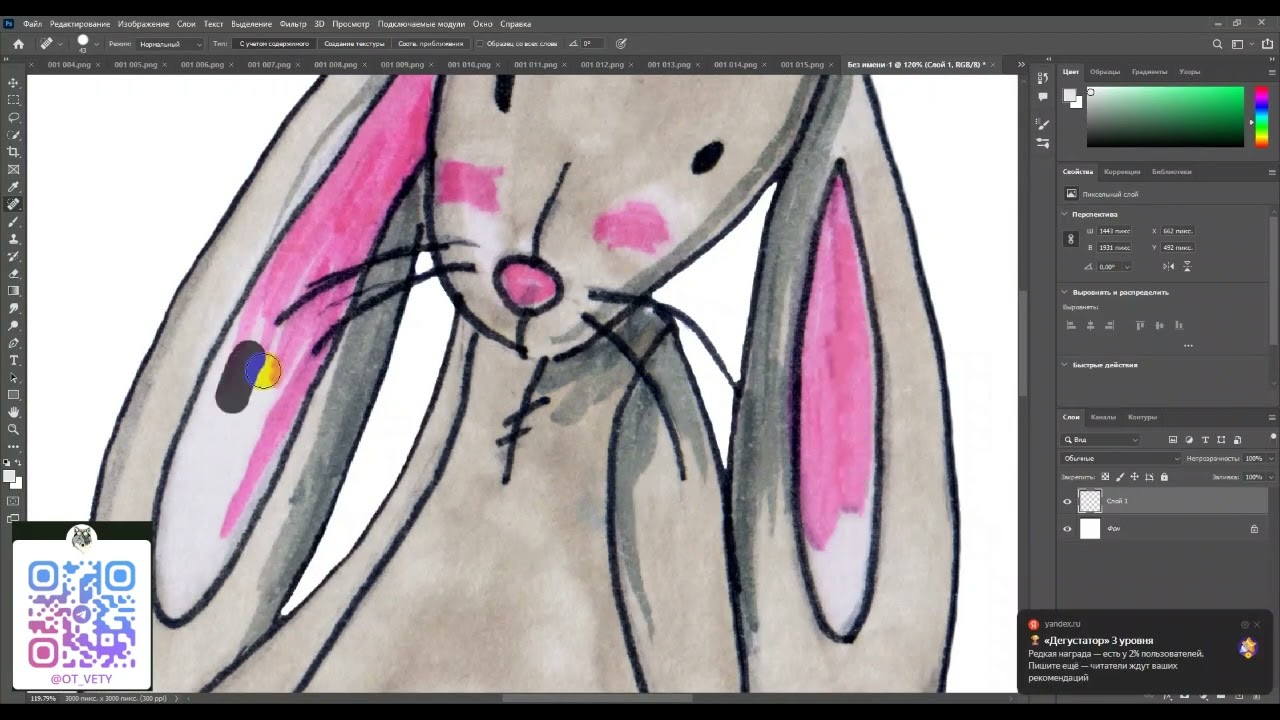Screen dimensions: 1280x720
Task: Open the 'Фильтр' menu
Action: click(293, 24)
